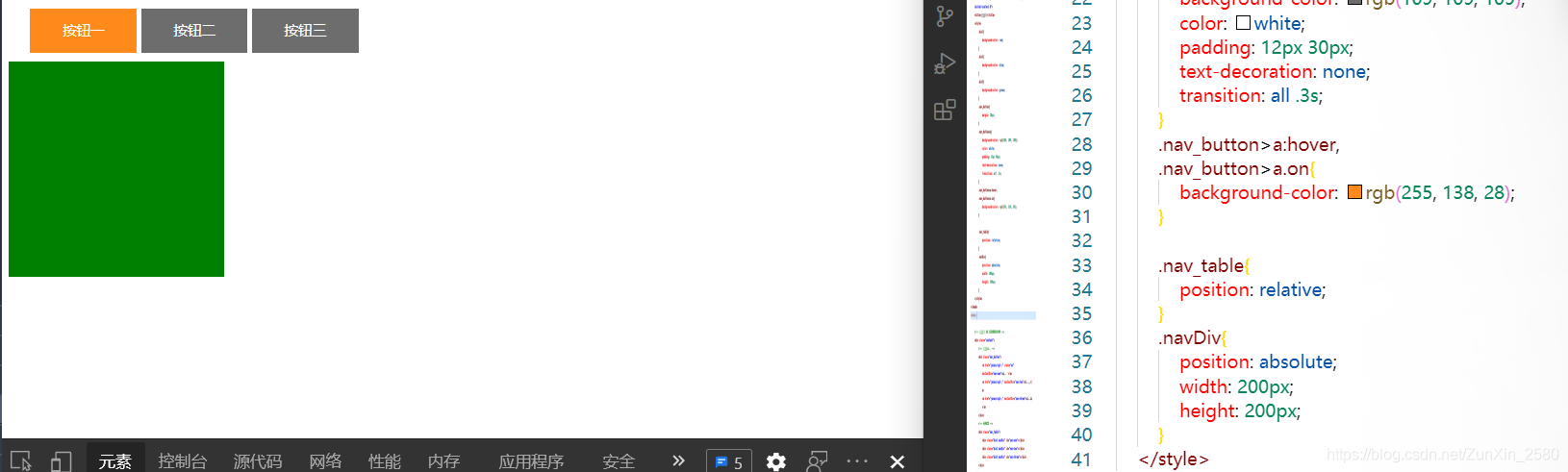Open the 5 issues counter badge

(728, 461)
